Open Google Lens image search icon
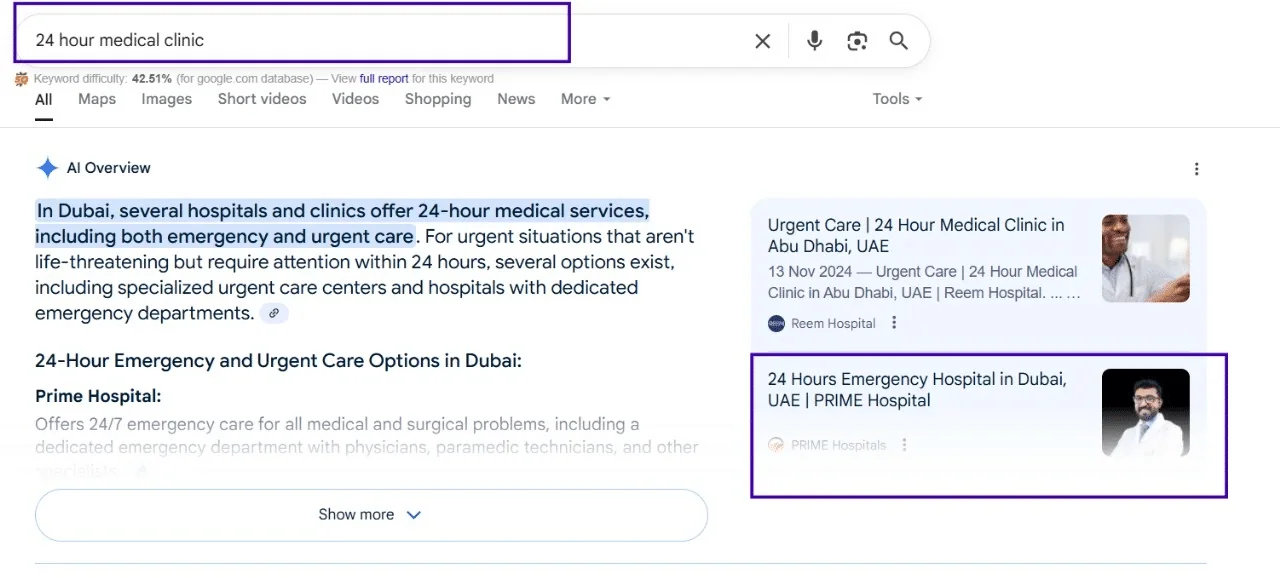1280x579 pixels. click(x=857, y=41)
